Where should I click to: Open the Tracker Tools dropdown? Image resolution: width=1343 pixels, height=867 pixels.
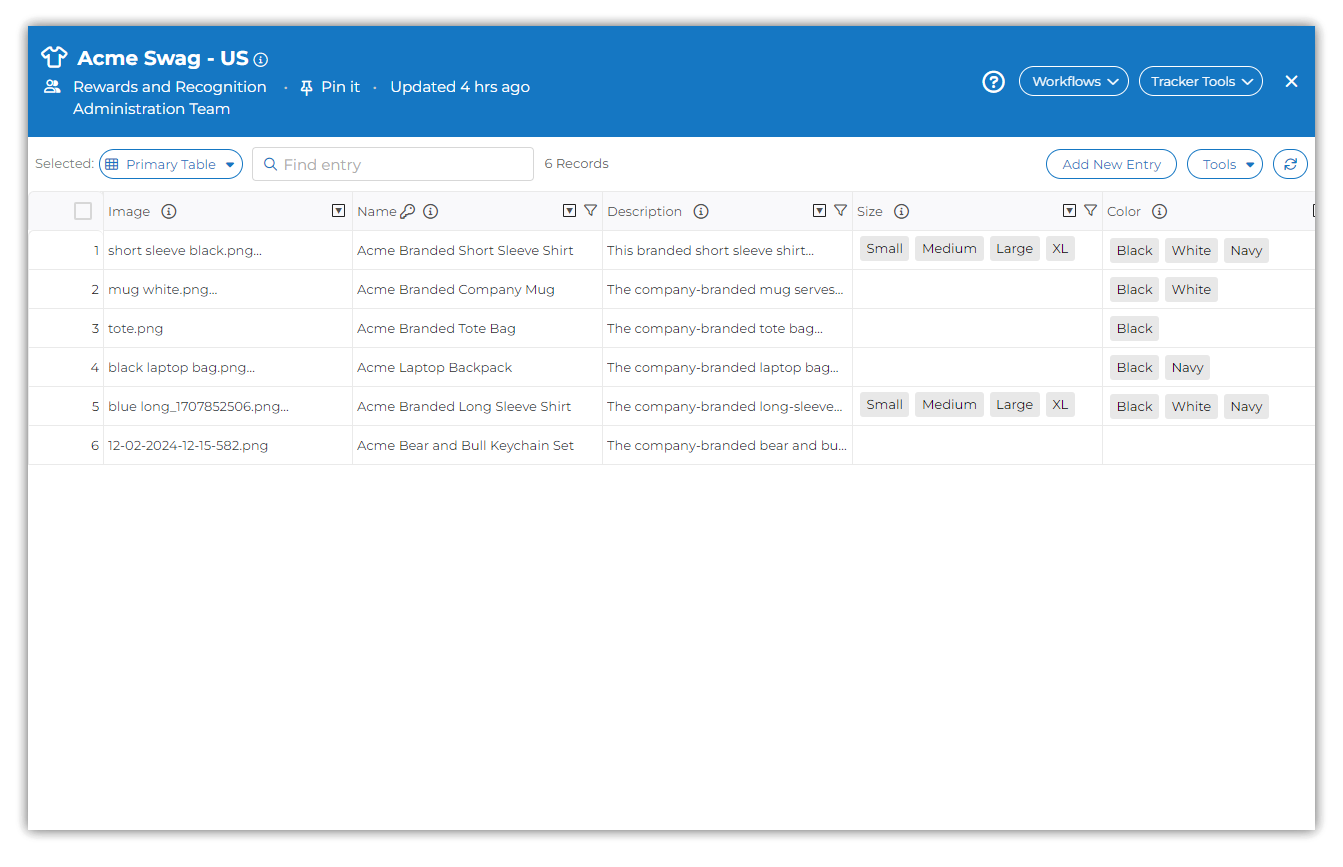click(1200, 82)
